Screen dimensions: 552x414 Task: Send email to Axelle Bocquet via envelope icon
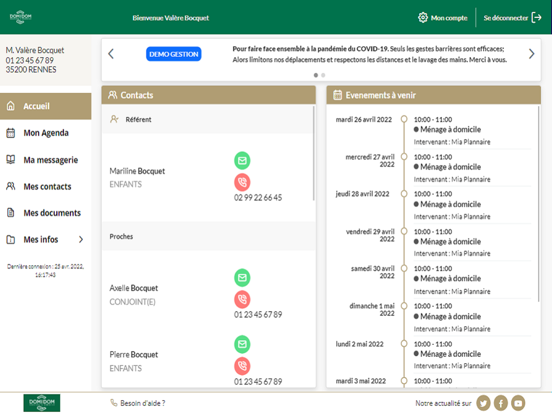(x=242, y=277)
